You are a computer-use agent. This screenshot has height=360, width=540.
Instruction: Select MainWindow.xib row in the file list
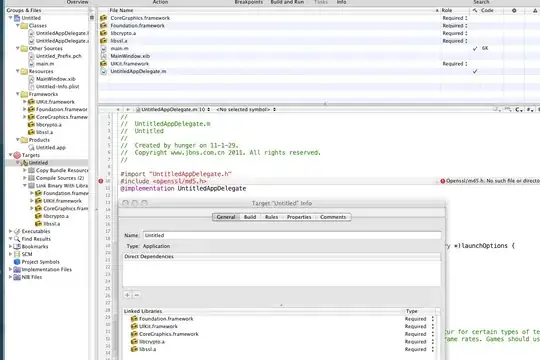click(270, 56)
